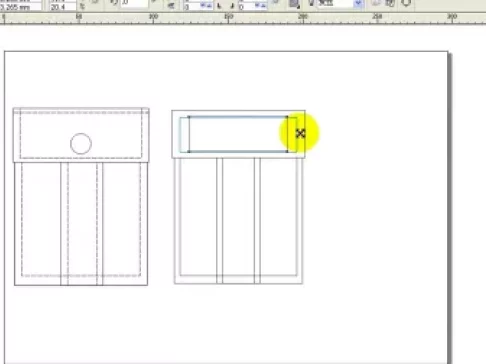Toggle the right corner rounding lock icon
486x364 pixels.
[x=232, y=6]
